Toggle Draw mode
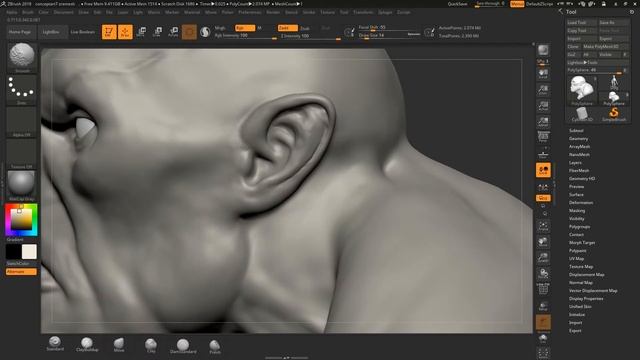Image resolution: width=640 pixels, height=360 pixels. click(x=125, y=32)
